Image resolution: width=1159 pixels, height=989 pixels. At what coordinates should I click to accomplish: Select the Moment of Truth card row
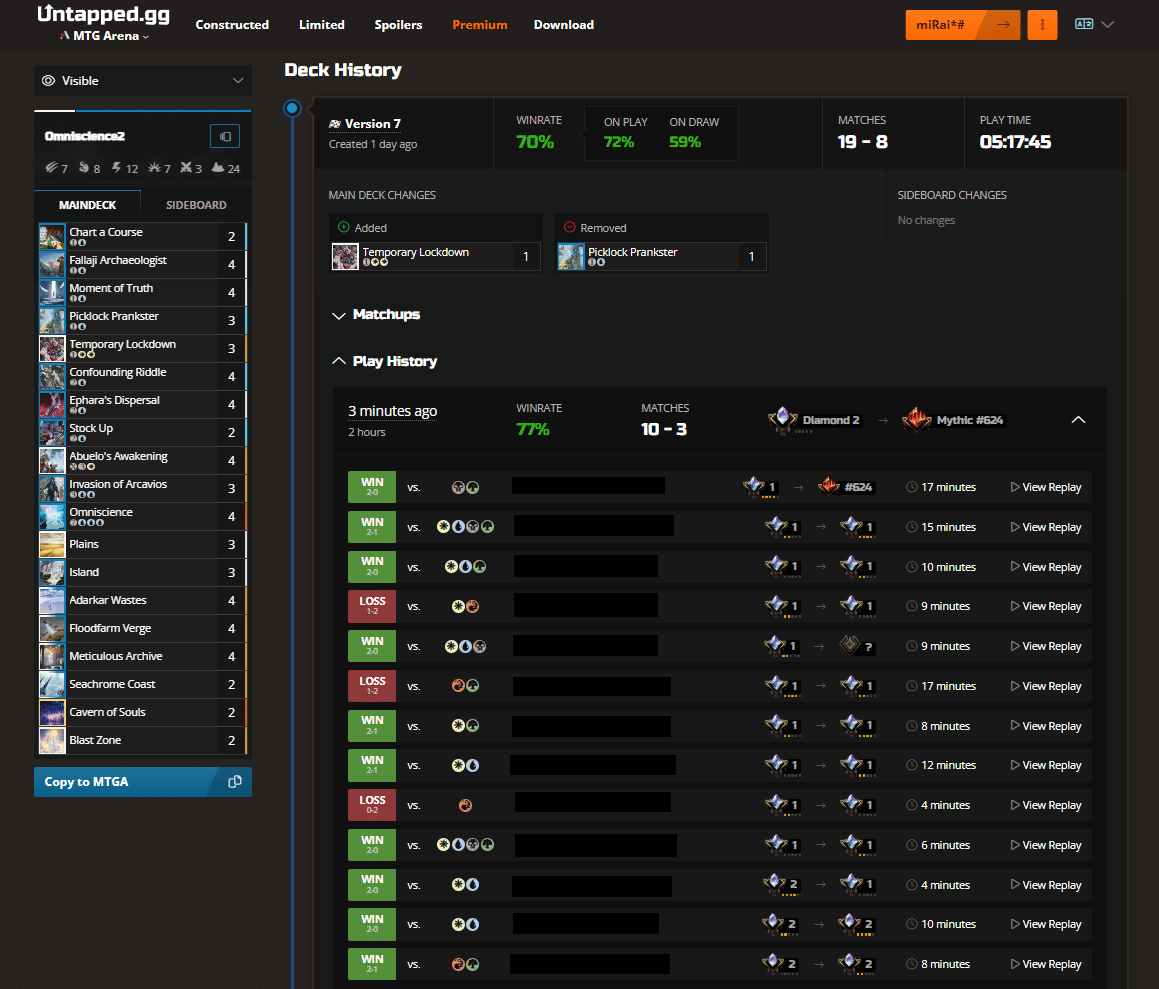click(142, 293)
